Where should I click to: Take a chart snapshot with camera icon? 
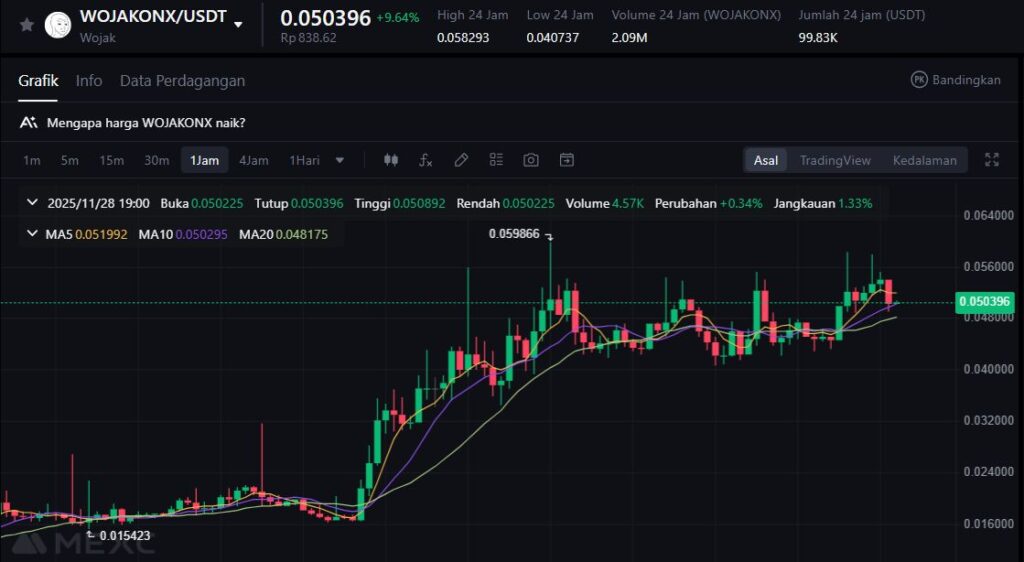[531, 160]
